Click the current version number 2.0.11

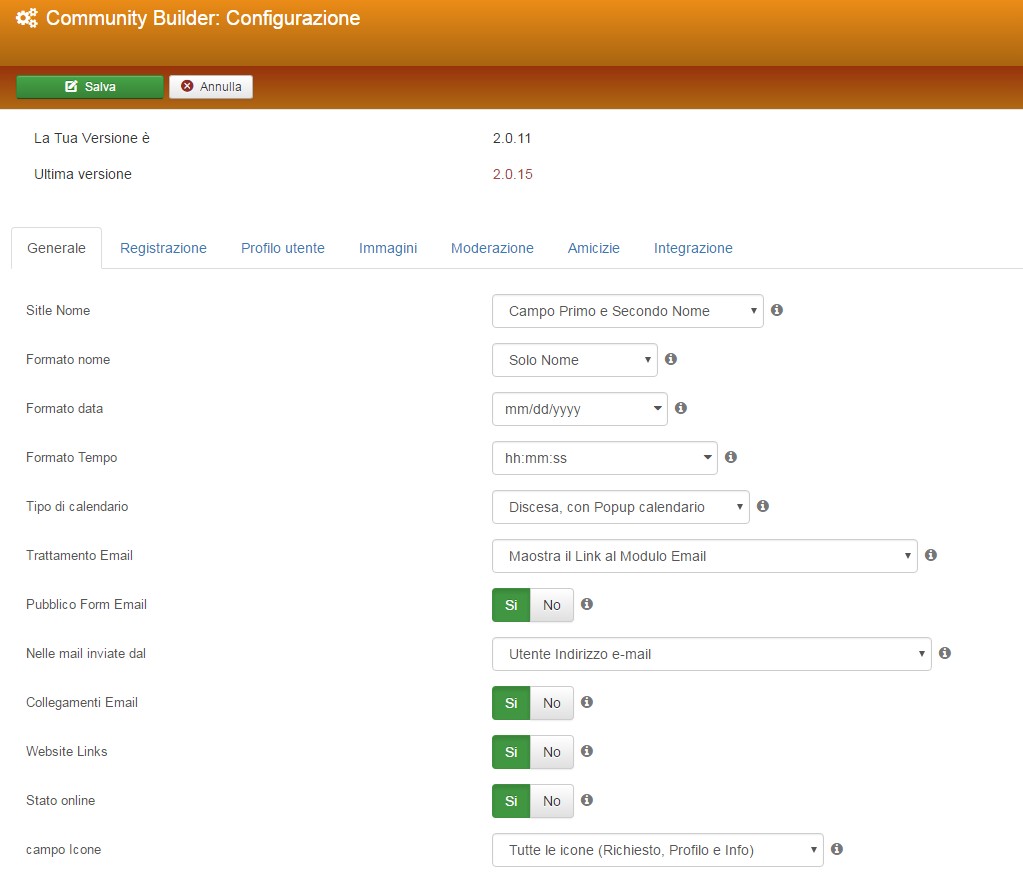[512, 138]
